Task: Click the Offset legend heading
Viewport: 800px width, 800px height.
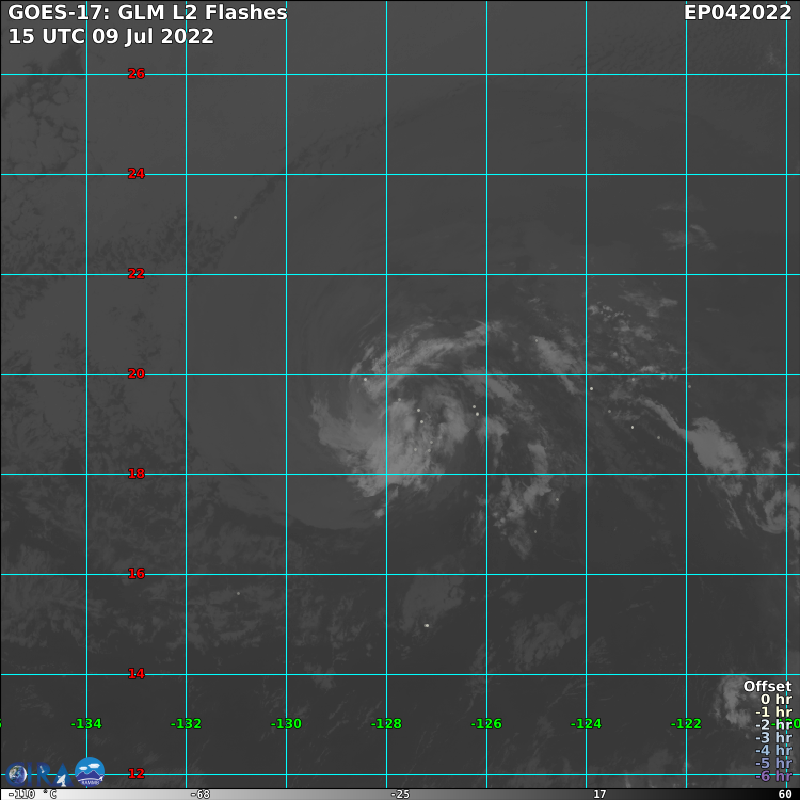Action: (767, 686)
